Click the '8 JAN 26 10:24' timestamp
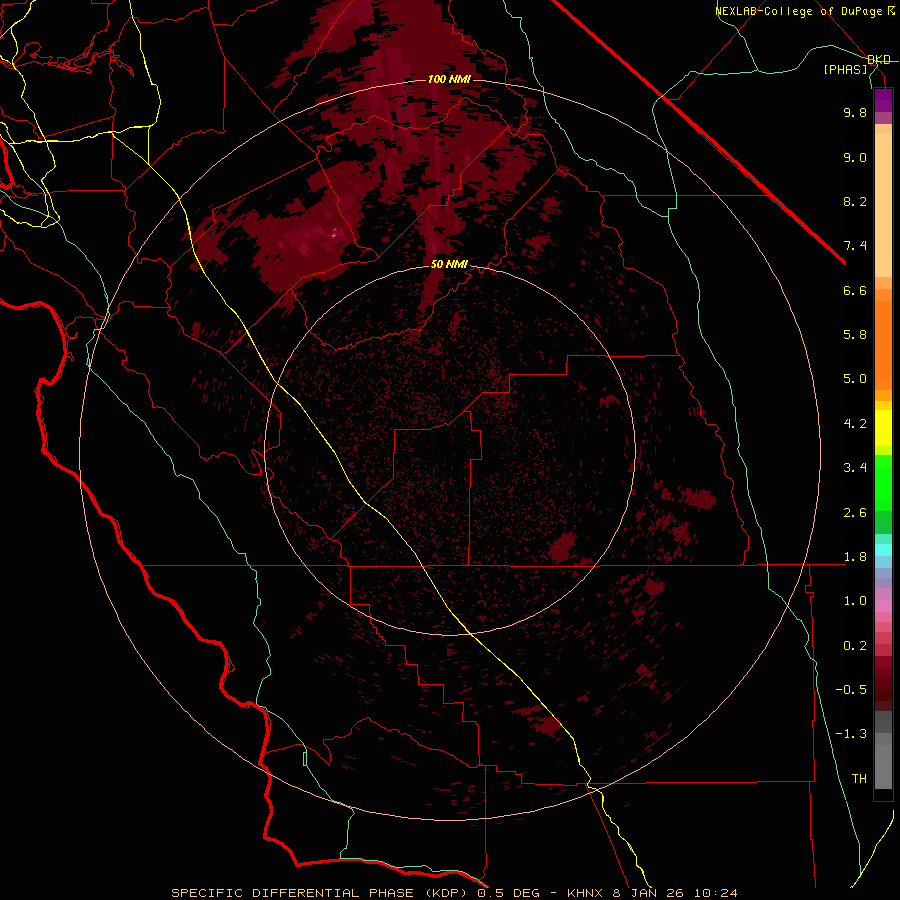900x900 pixels. tap(675, 893)
